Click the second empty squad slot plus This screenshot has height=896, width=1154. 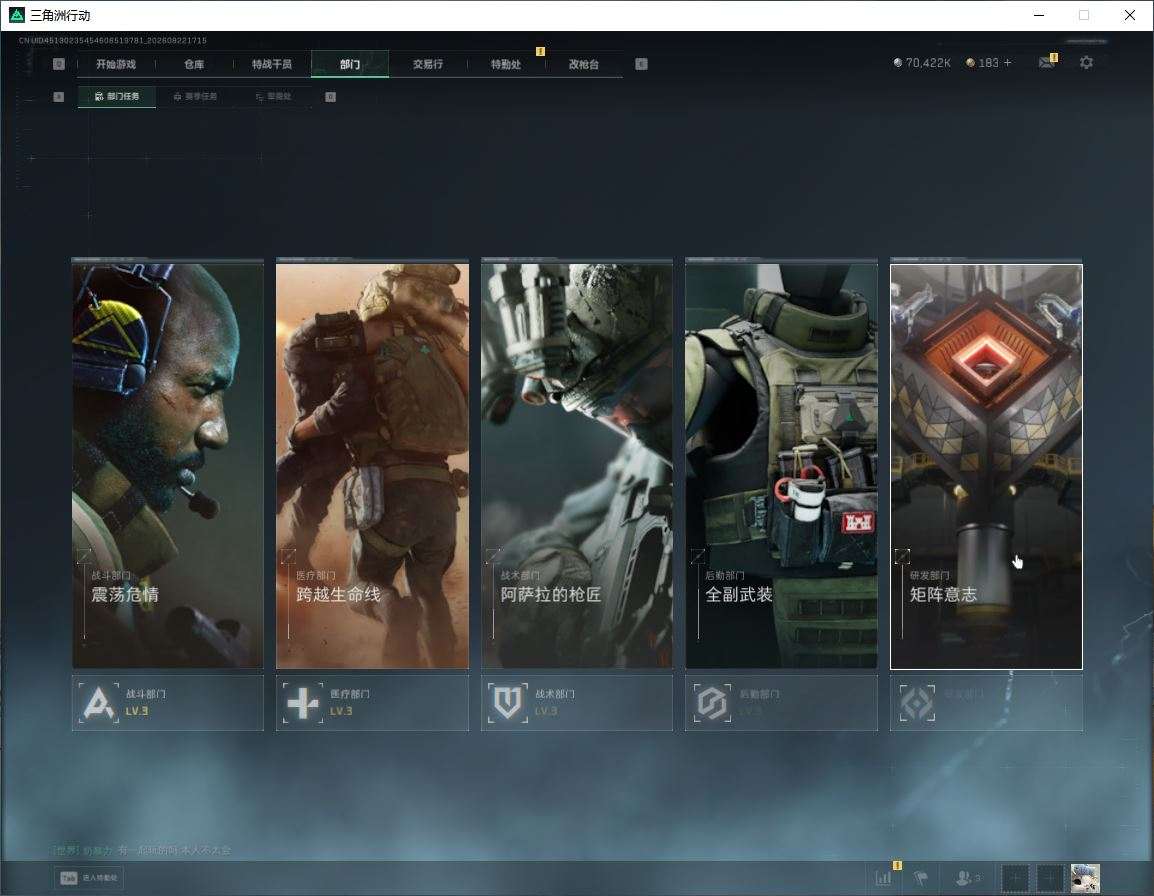[x=1050, y=878]
